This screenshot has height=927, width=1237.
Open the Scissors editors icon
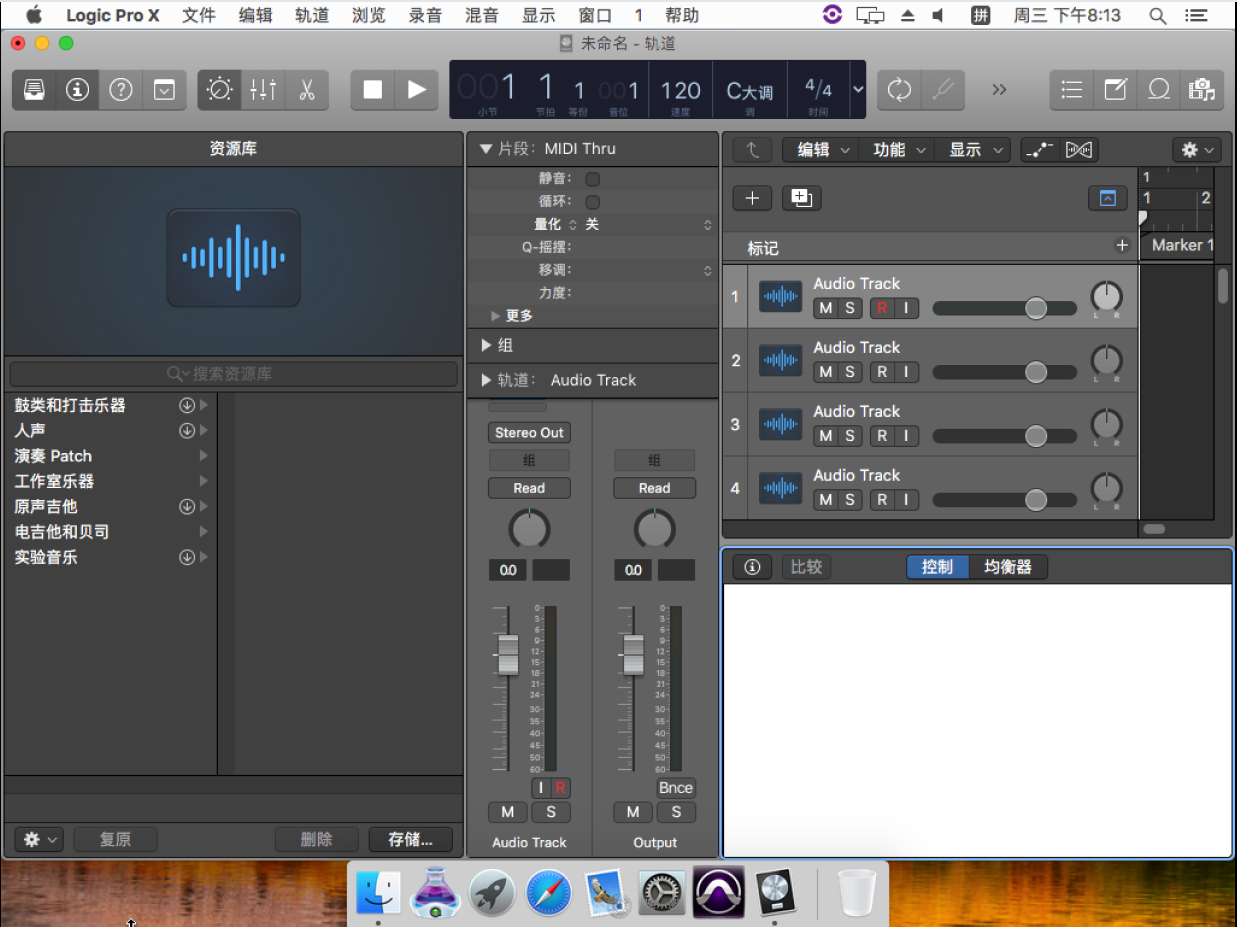point(307,90)
